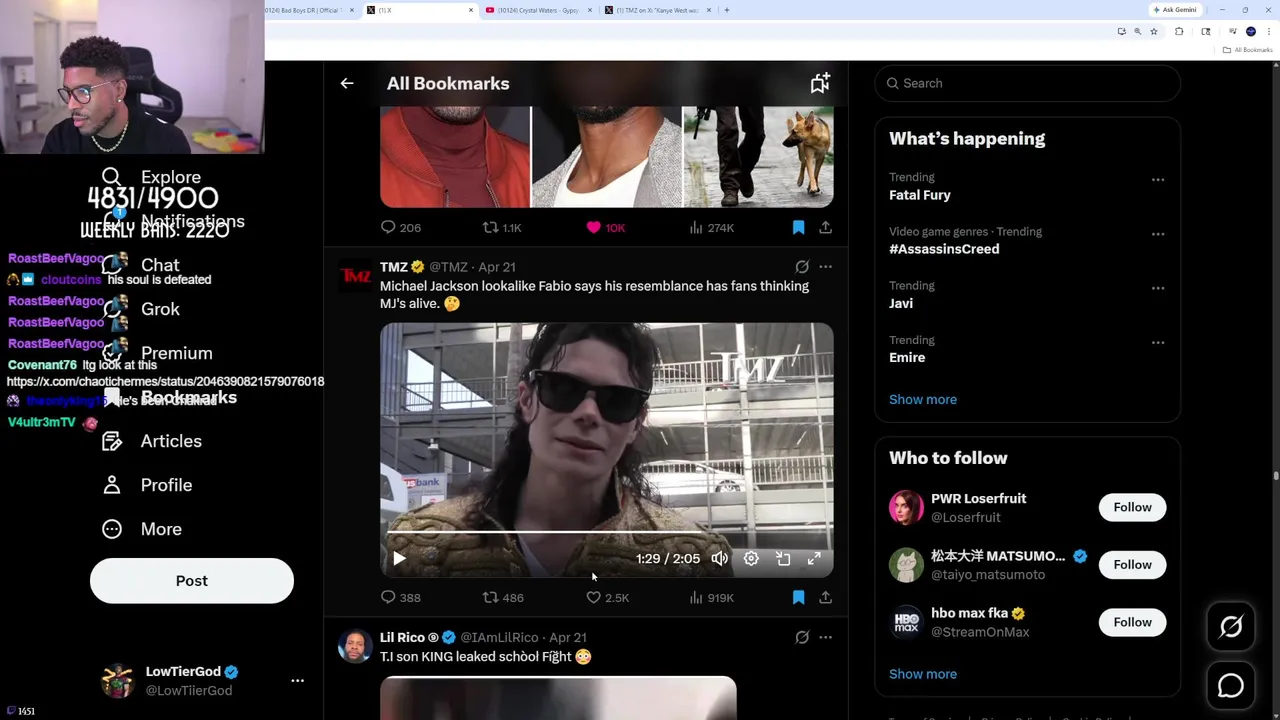Open browser extensions puzzle icon
1280x720 pixels.
1179,32
